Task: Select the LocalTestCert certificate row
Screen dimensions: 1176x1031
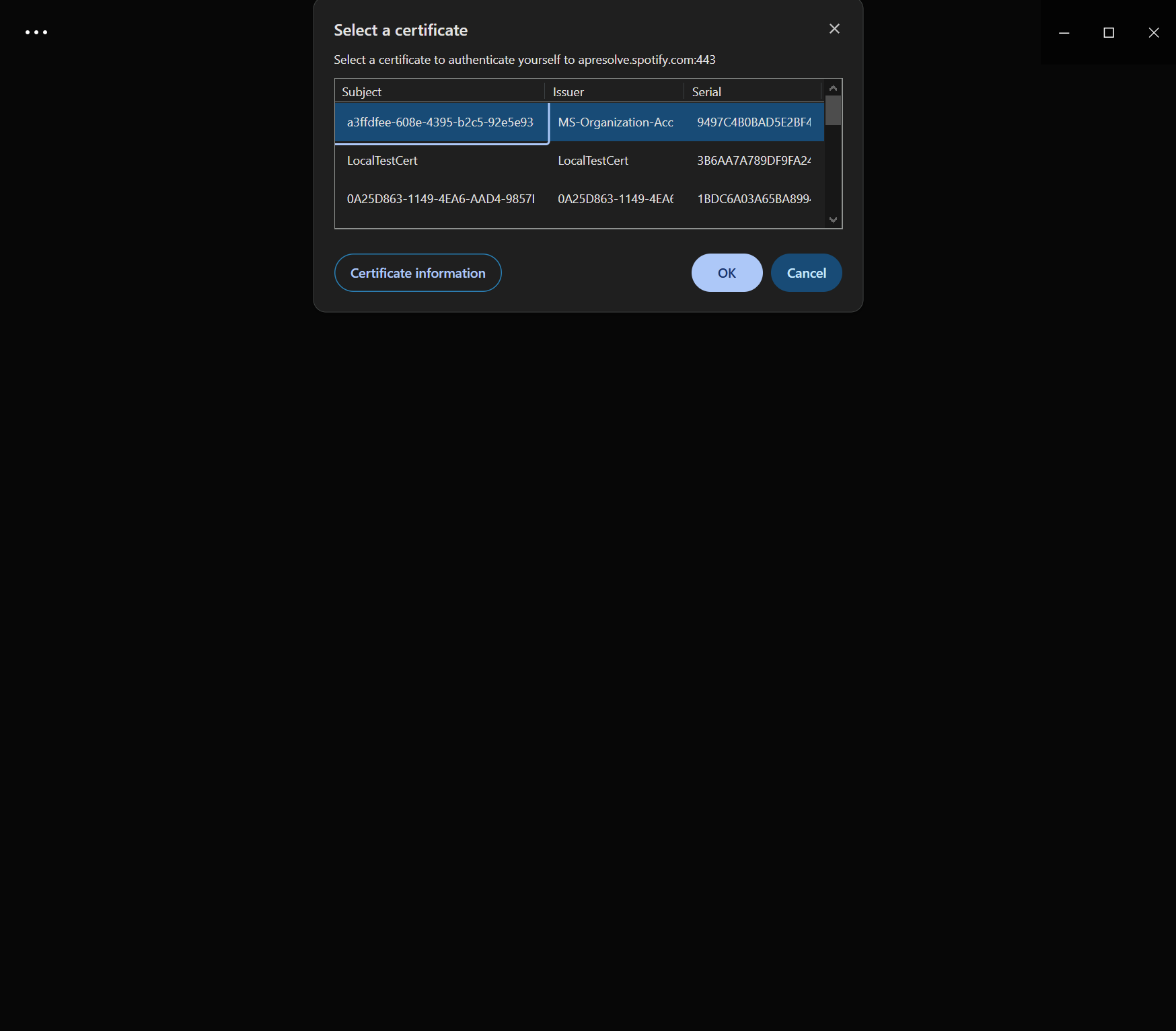Action: coord(471,161)
